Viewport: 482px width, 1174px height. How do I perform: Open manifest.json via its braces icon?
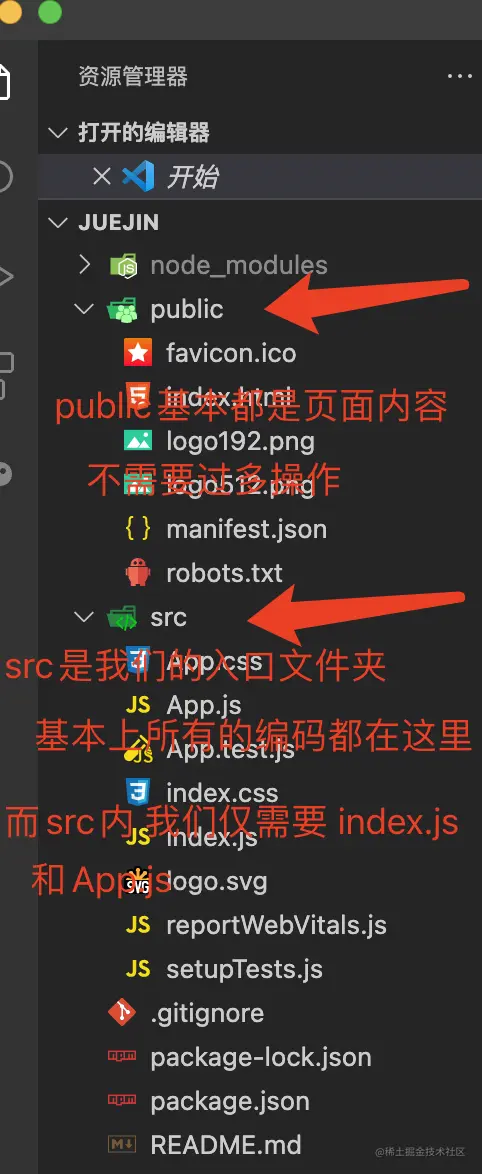[138, 529]
